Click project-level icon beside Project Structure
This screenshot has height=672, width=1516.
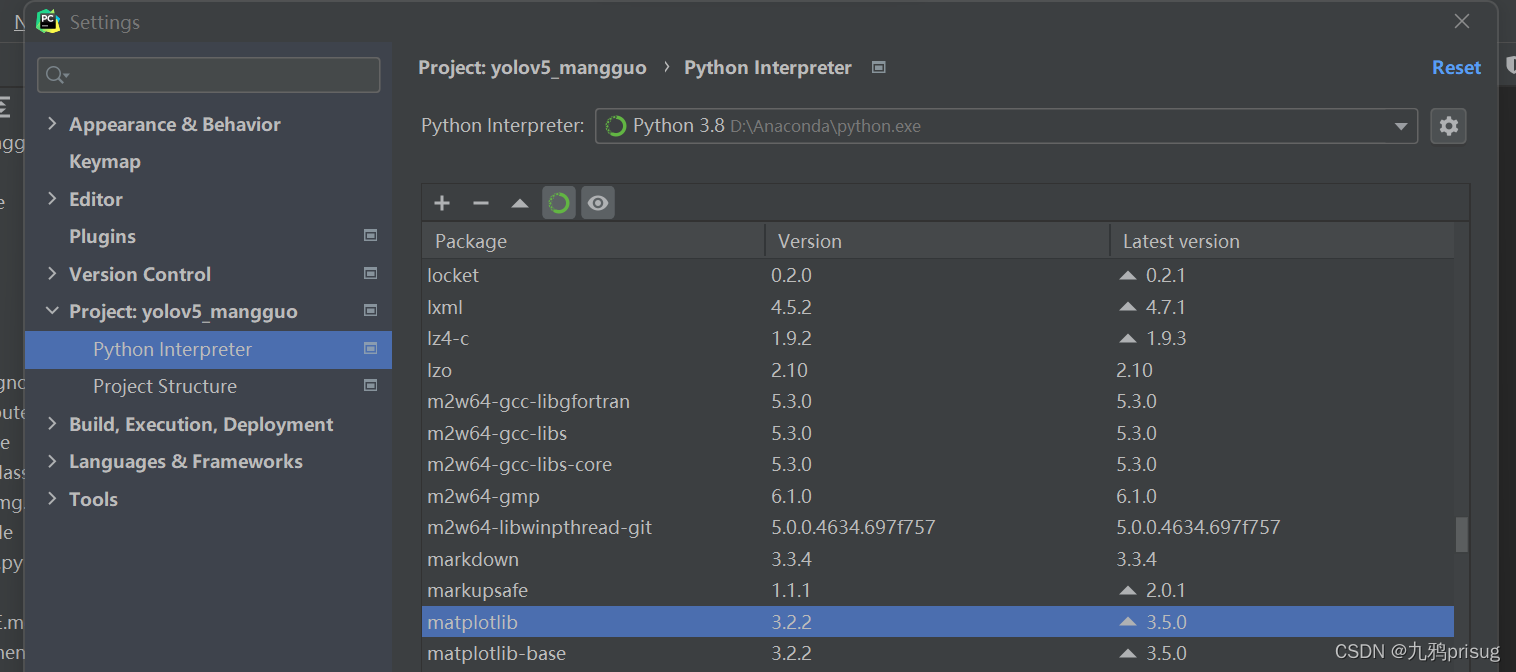pos(370,386)
